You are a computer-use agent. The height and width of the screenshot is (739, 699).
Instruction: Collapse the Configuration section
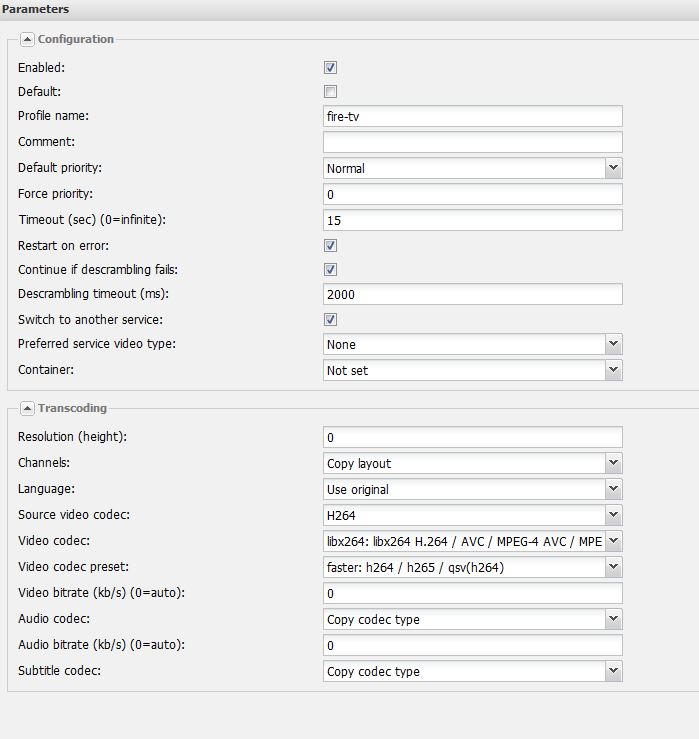[27, 40]
